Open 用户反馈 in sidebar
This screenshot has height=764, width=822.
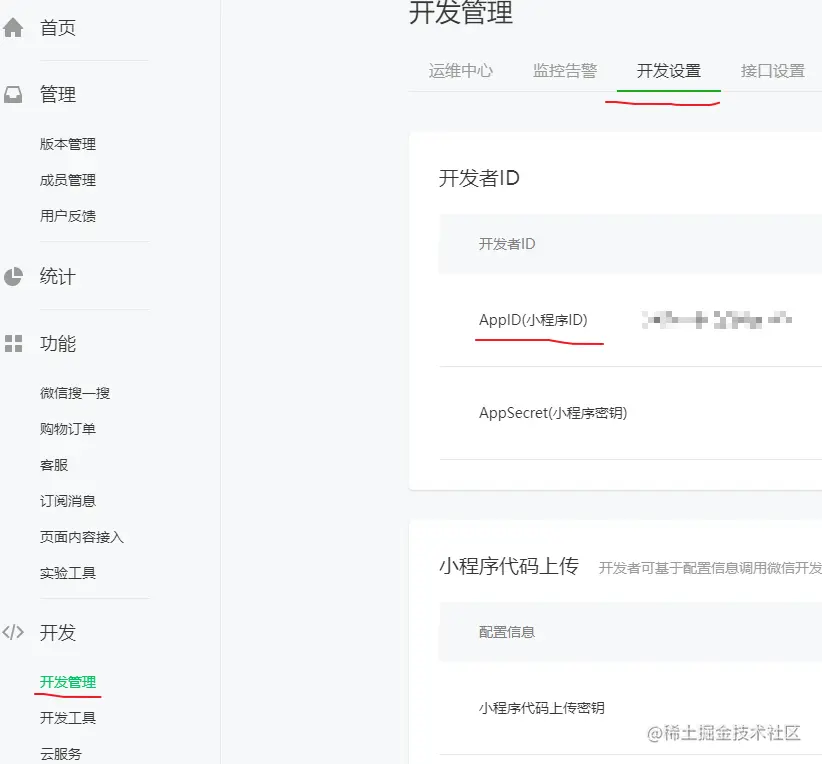[68, 216]
